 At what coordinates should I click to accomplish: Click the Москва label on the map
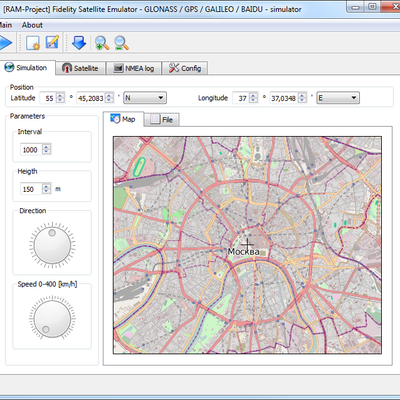244,251
